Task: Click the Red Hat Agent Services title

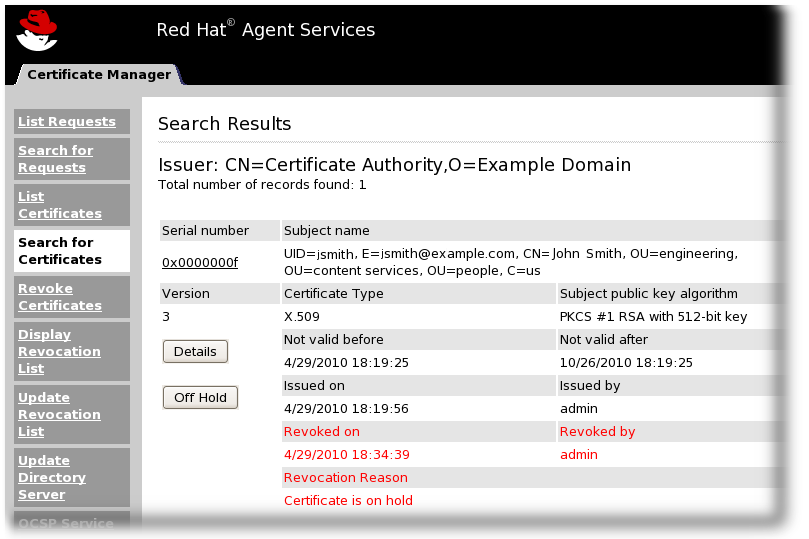Action: point(265,30)
